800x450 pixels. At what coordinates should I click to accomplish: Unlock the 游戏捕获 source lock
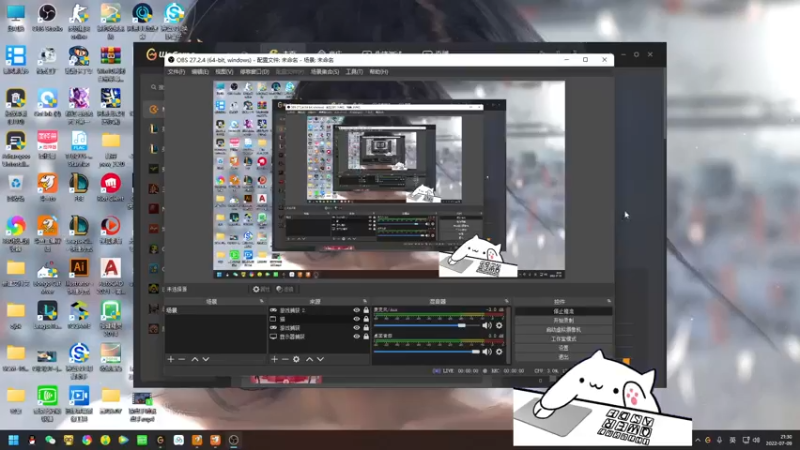pyautogui.click(x=366, y=328)
